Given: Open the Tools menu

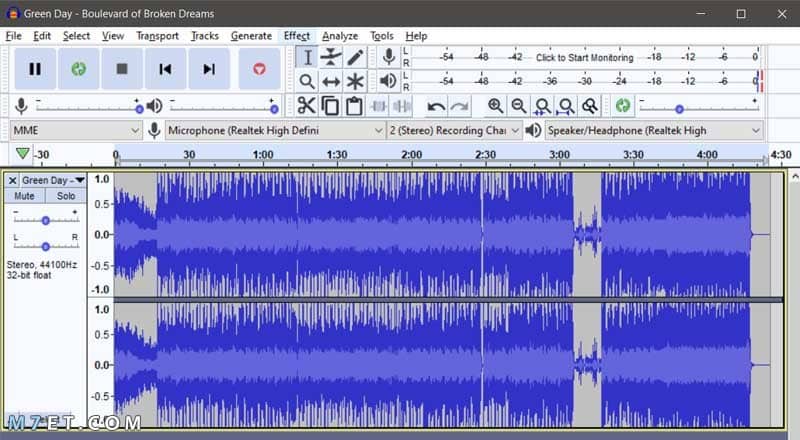Looking at the screenshot, I should 382,36.
